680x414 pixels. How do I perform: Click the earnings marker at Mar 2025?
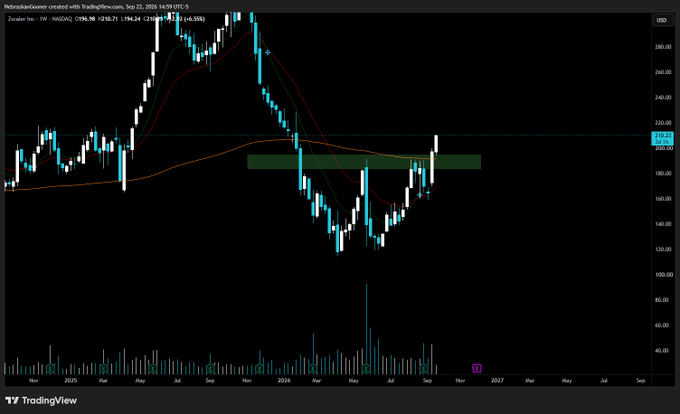point(103,369)
